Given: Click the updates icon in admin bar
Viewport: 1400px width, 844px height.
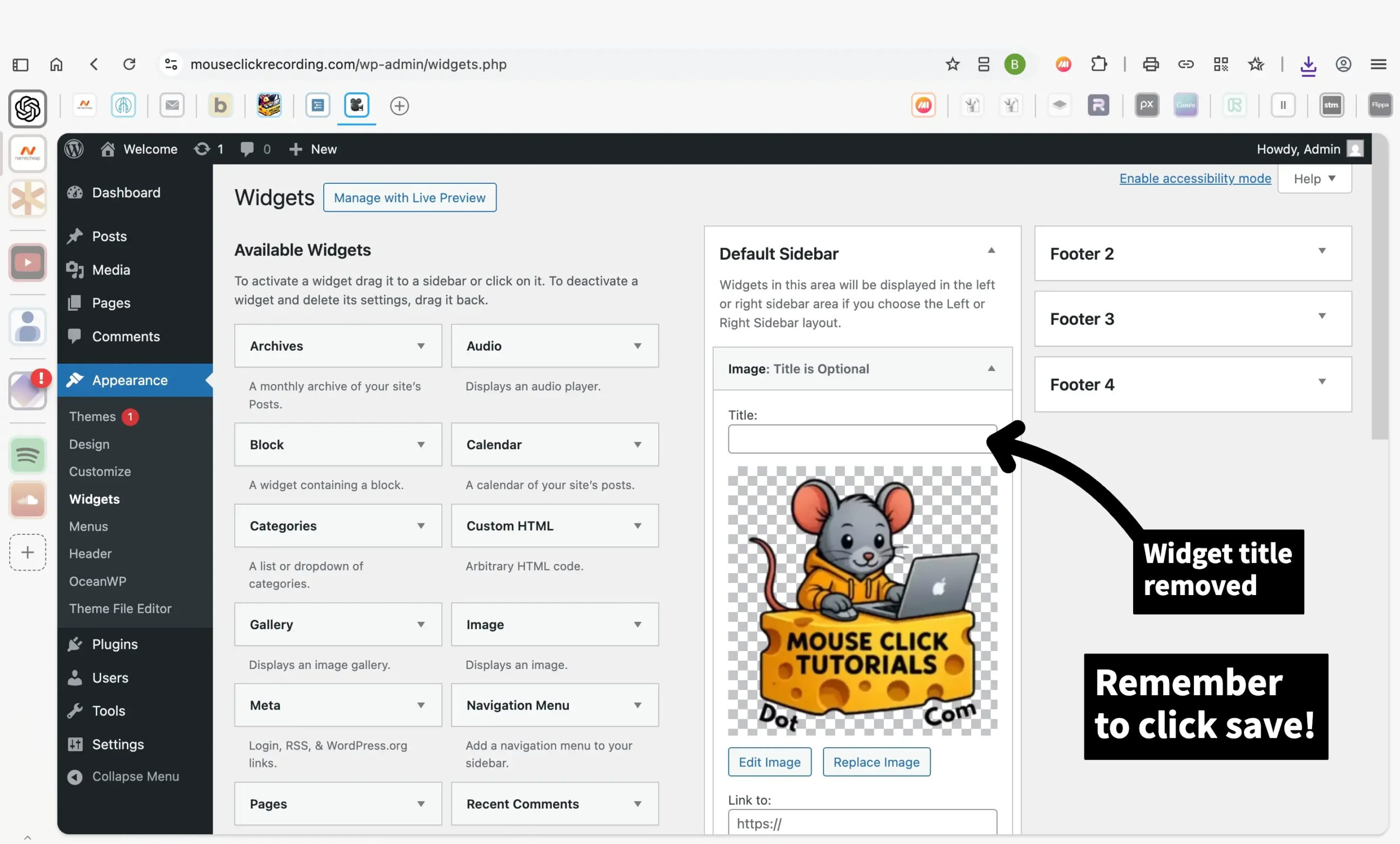Looking at the screenshot, I should coord(202,149).
